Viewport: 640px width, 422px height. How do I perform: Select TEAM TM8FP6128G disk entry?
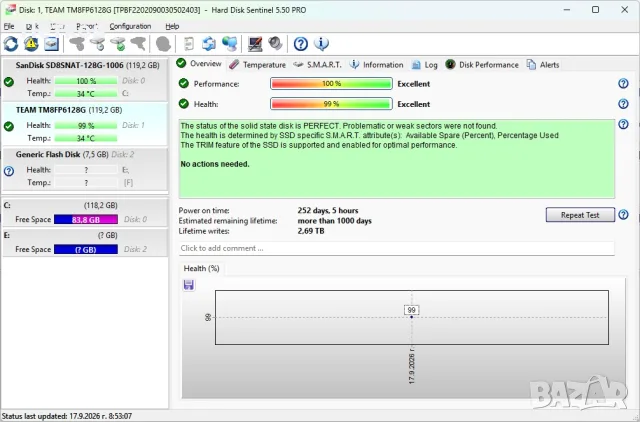[x=85, y=124]
